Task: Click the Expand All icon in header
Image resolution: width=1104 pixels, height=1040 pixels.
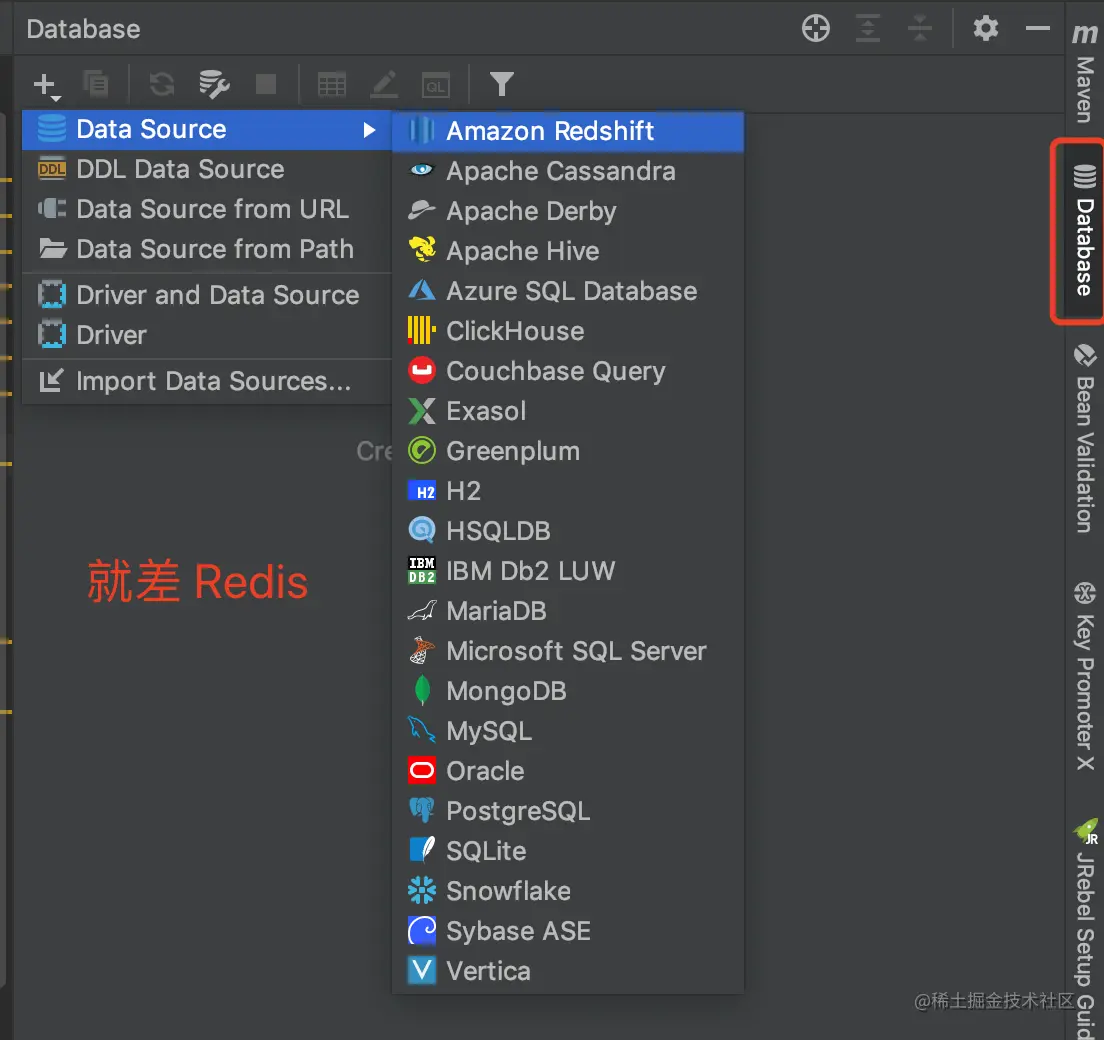Action: click(867, 29)
